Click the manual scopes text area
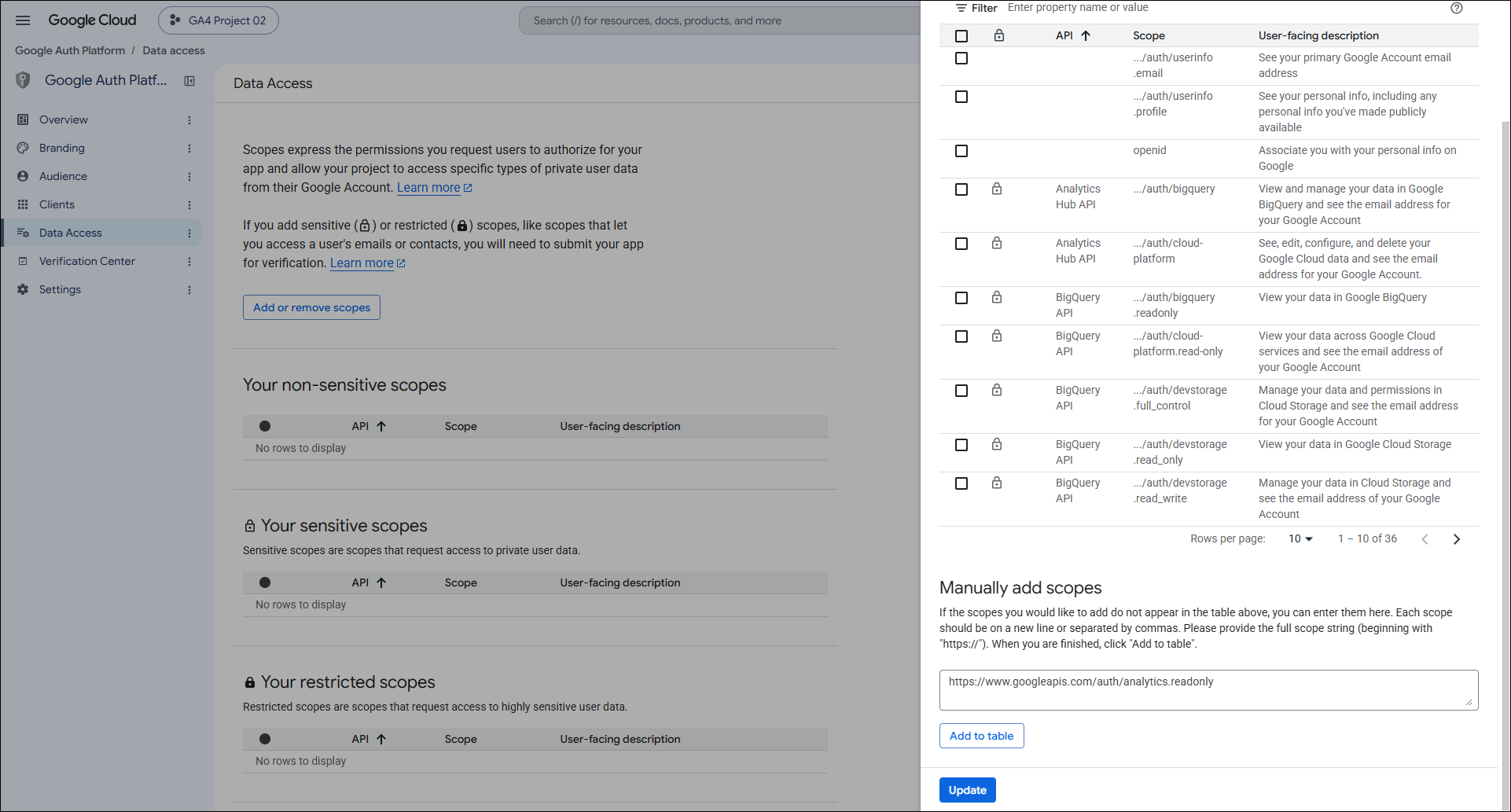The height and width of the screenshot is (812, 1511). pyautogui.click(x=1208, y=690)
